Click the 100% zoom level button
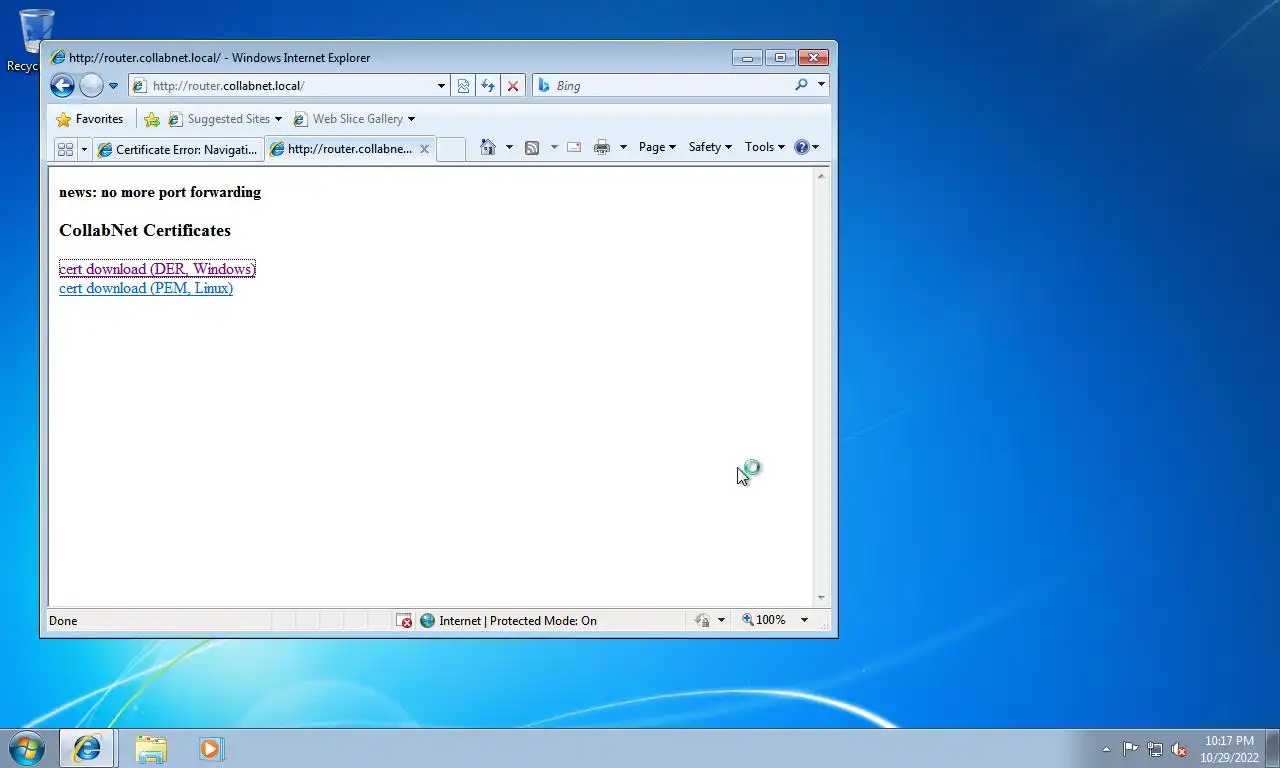The image size is (1280, 768). pyautogui.click(x=763, y=620)
